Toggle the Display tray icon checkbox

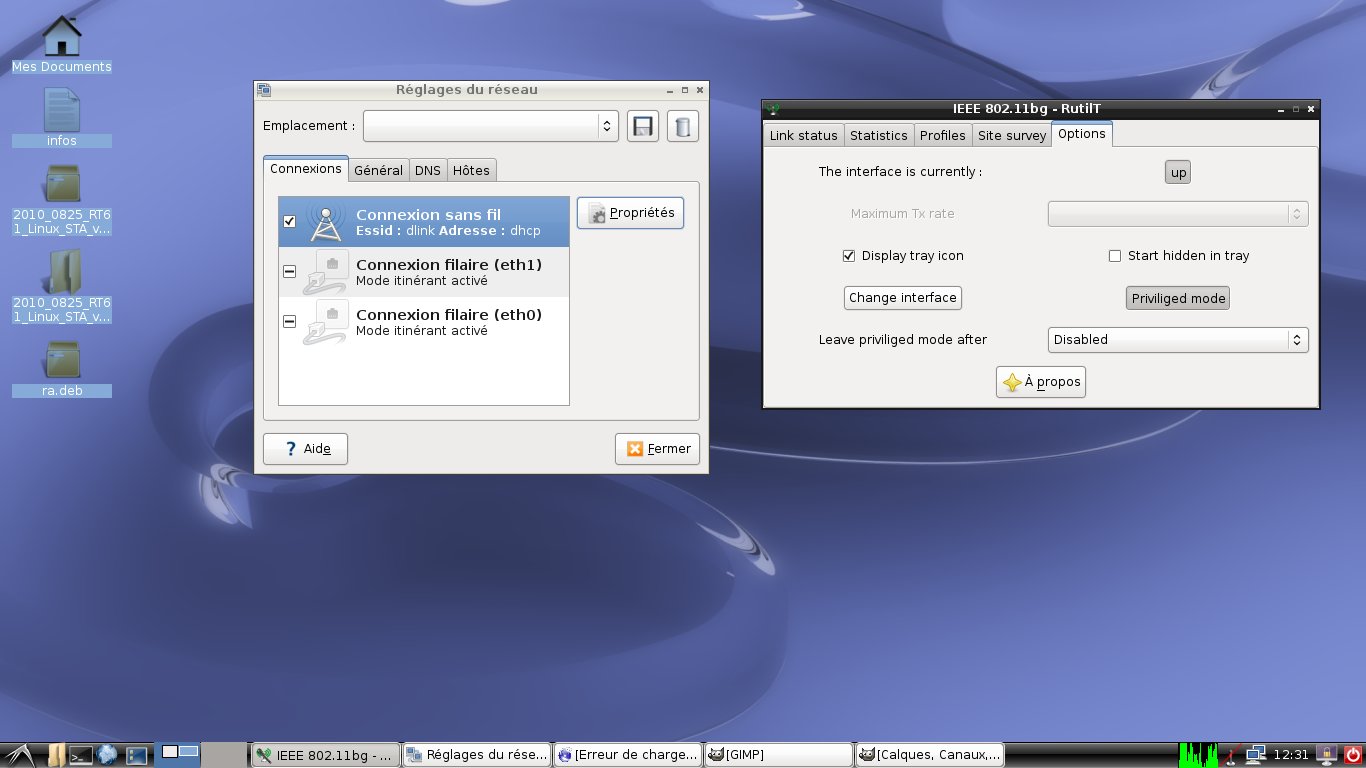coord(849,256)
